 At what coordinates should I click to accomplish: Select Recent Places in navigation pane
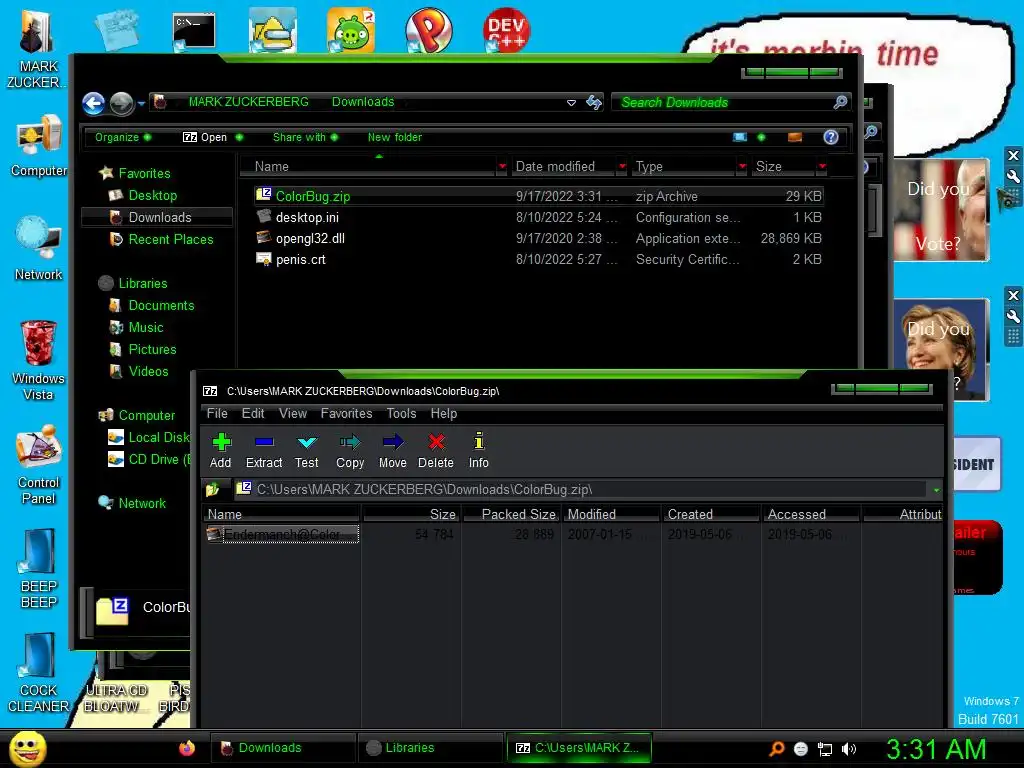[x=171, y=239]
